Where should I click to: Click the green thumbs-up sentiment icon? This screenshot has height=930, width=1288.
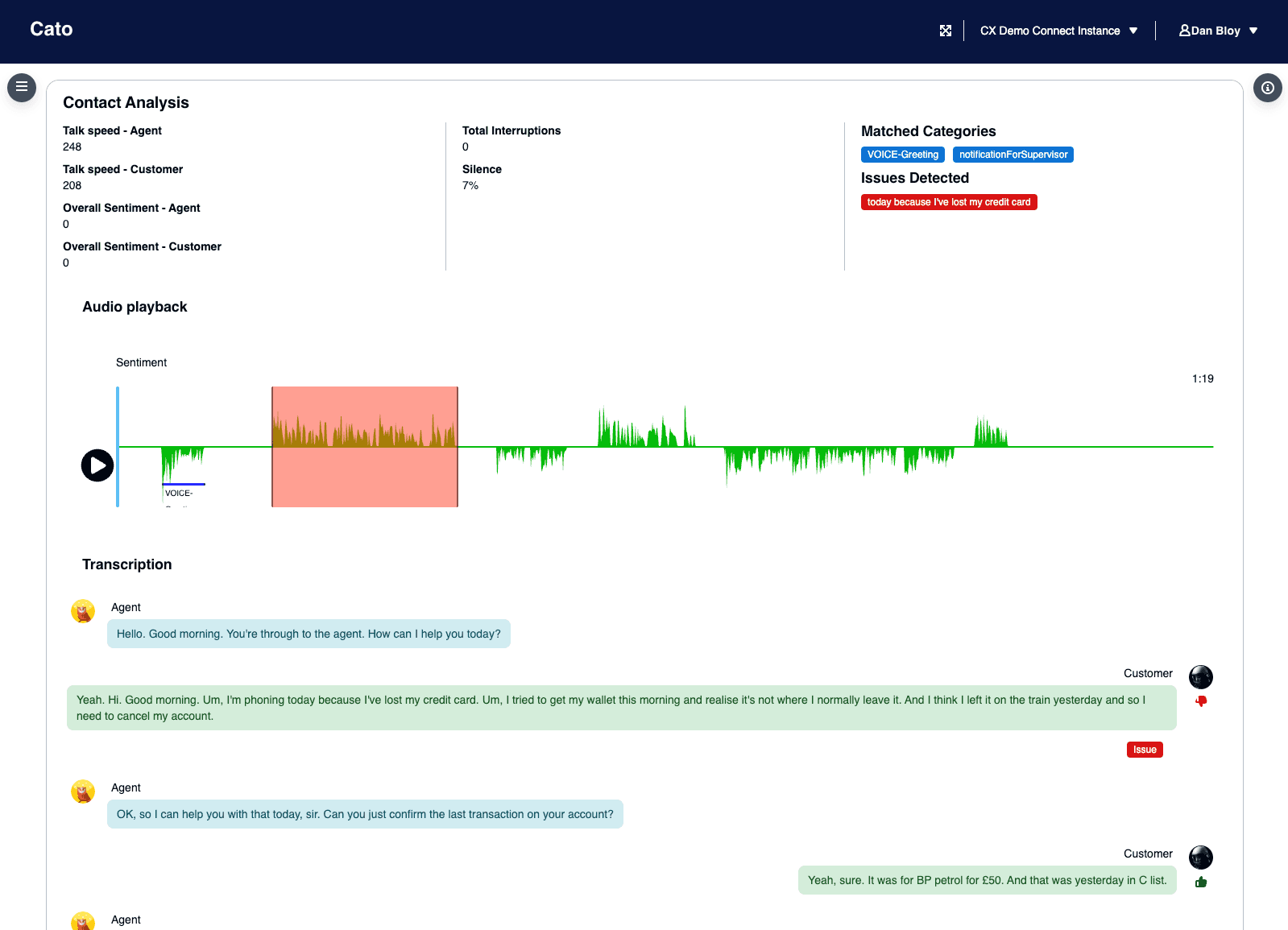1201,882
